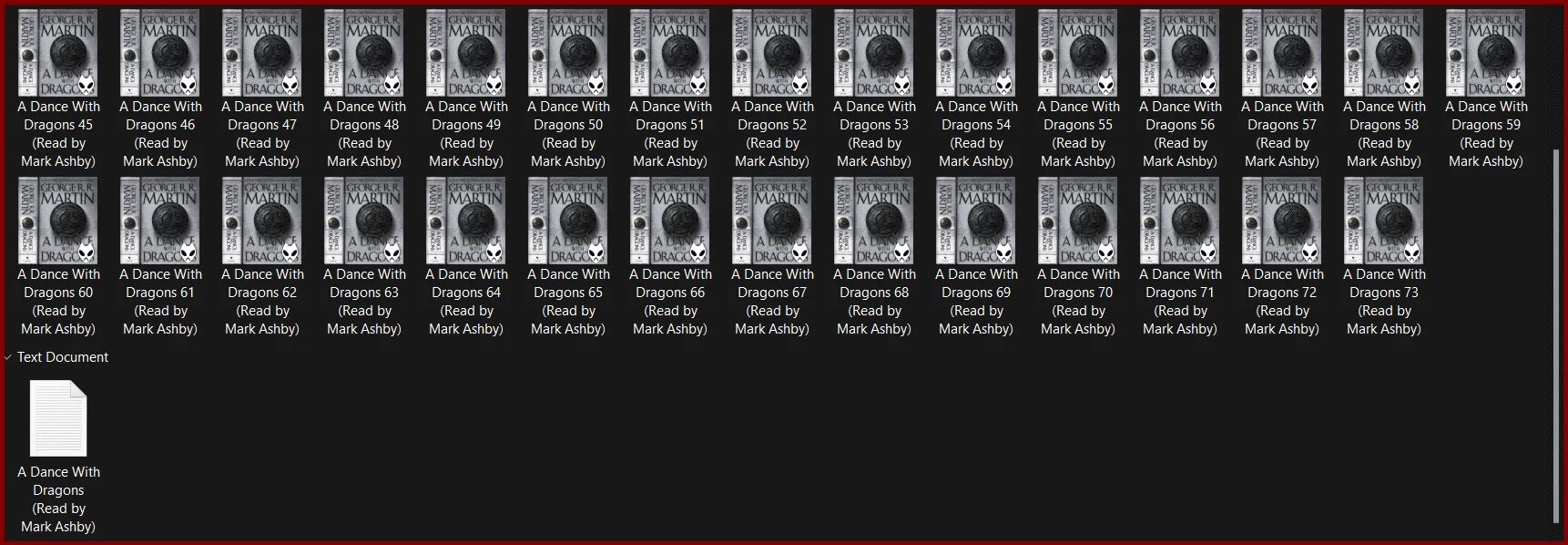1568x545 pixels.
Task: Pick the A Dance With Dragons 53 cover
Action: pos(874,54)
